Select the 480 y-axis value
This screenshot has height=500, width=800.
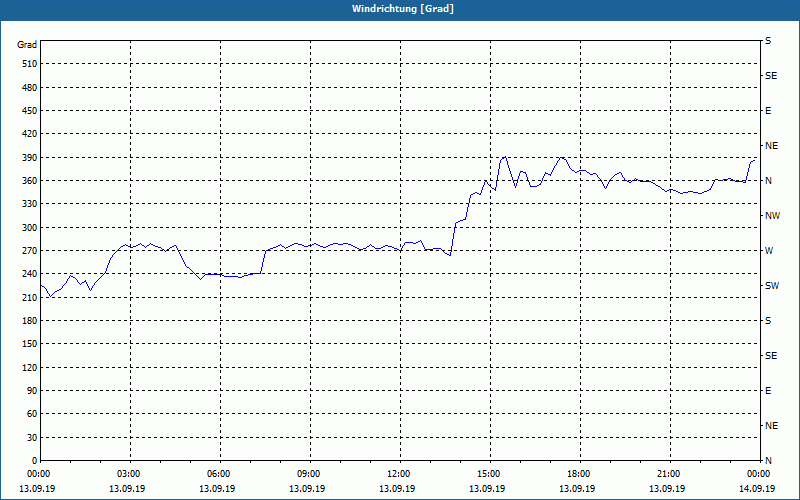pyautogui.click(x=30, y=88)
